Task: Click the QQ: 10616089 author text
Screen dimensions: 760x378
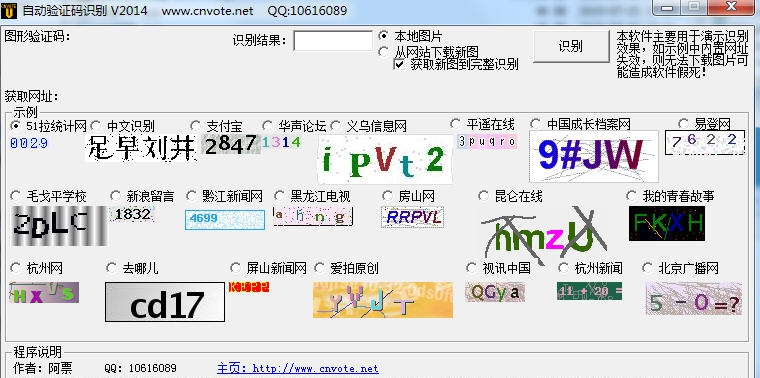Action: click(x=141, y=368)
